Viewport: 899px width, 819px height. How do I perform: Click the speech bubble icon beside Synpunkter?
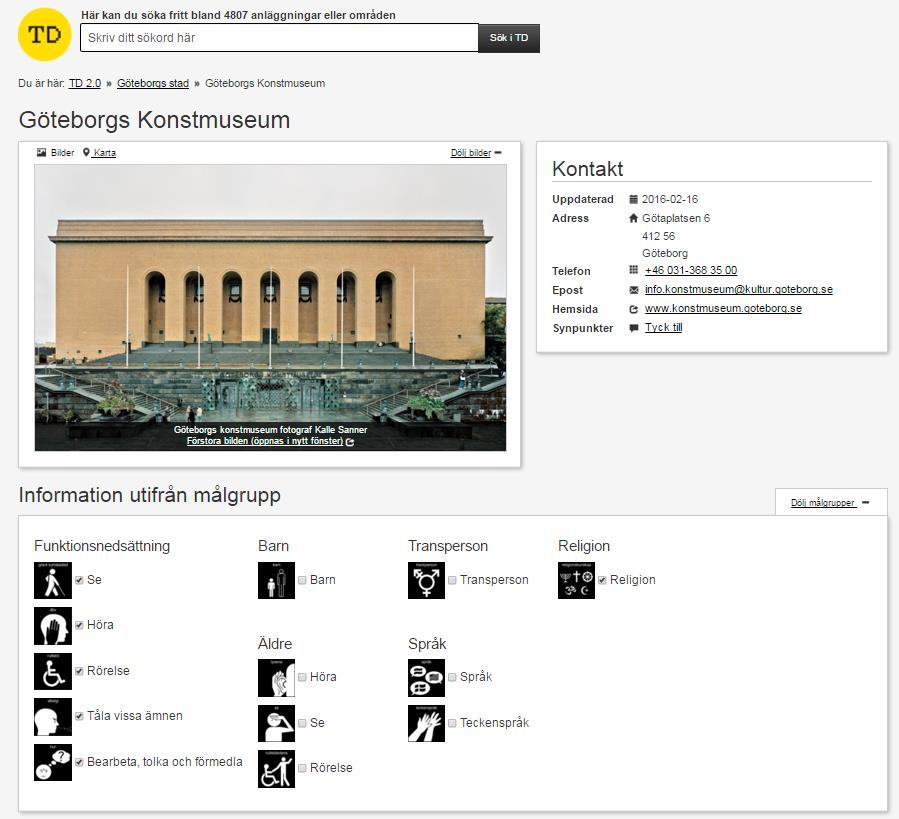pyautogui.click(x=634, y=328)
